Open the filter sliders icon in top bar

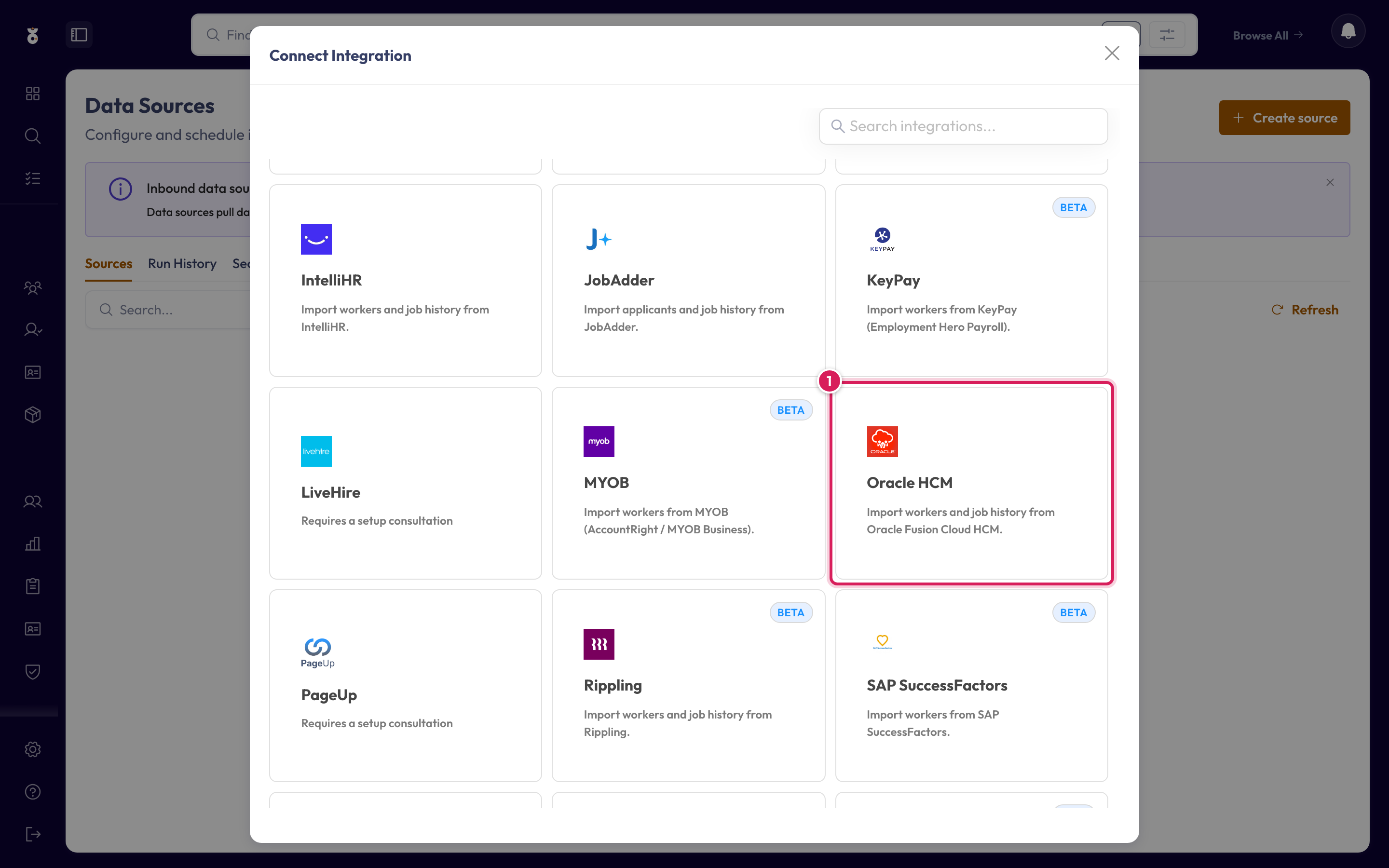tap(1167, 35)
